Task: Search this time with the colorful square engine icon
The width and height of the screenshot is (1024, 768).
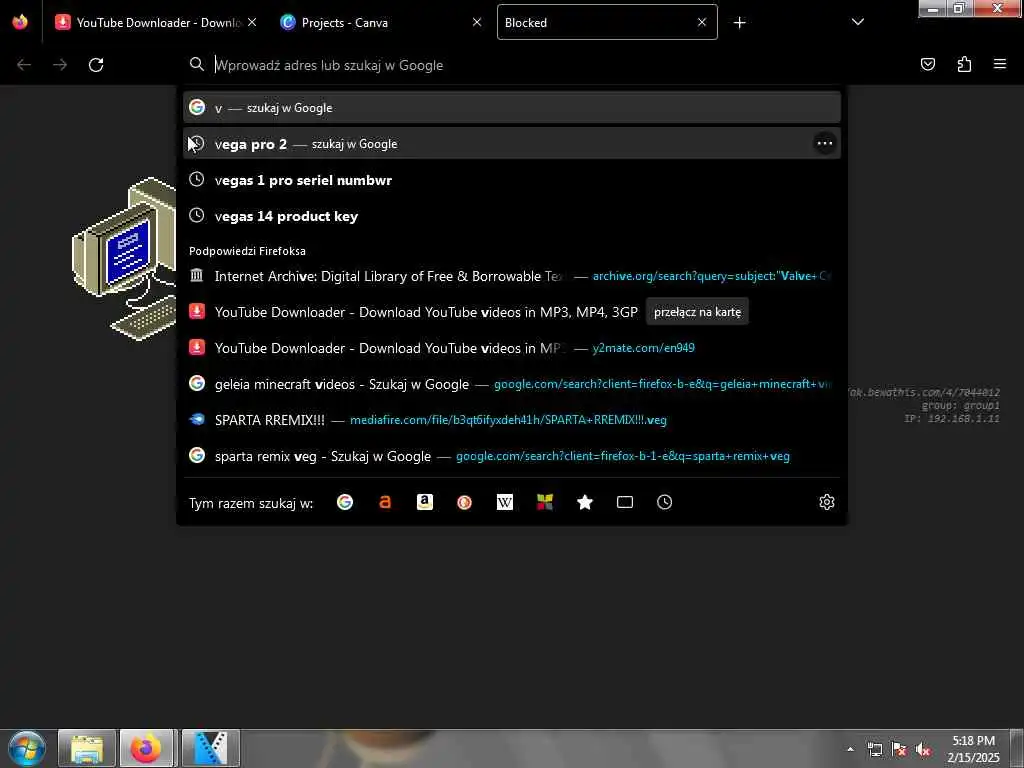Action: pyautogui.click(x=545, y=502)
